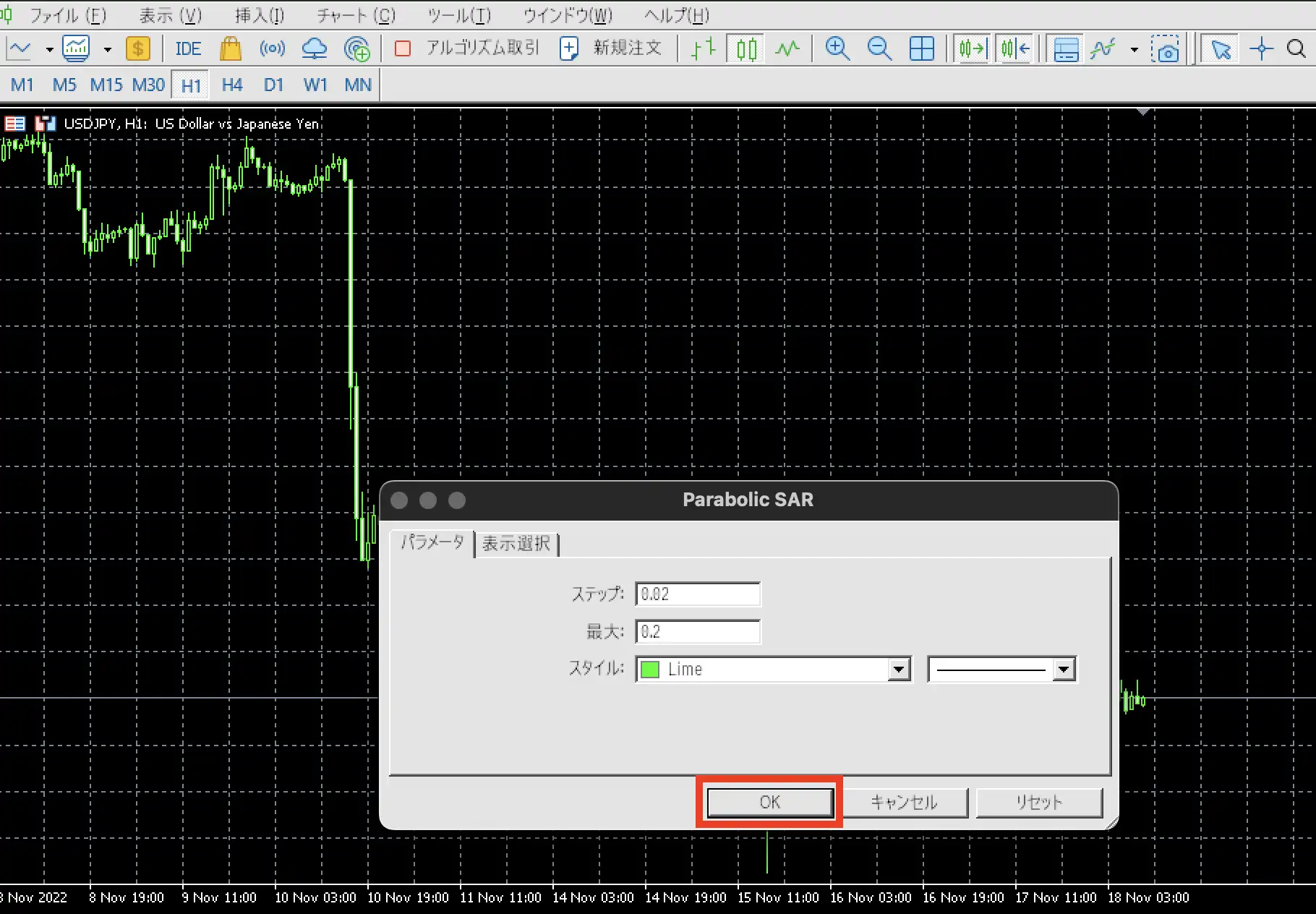
Task: Open the 挿入(I) menu
Action: [x=260, y=15]
